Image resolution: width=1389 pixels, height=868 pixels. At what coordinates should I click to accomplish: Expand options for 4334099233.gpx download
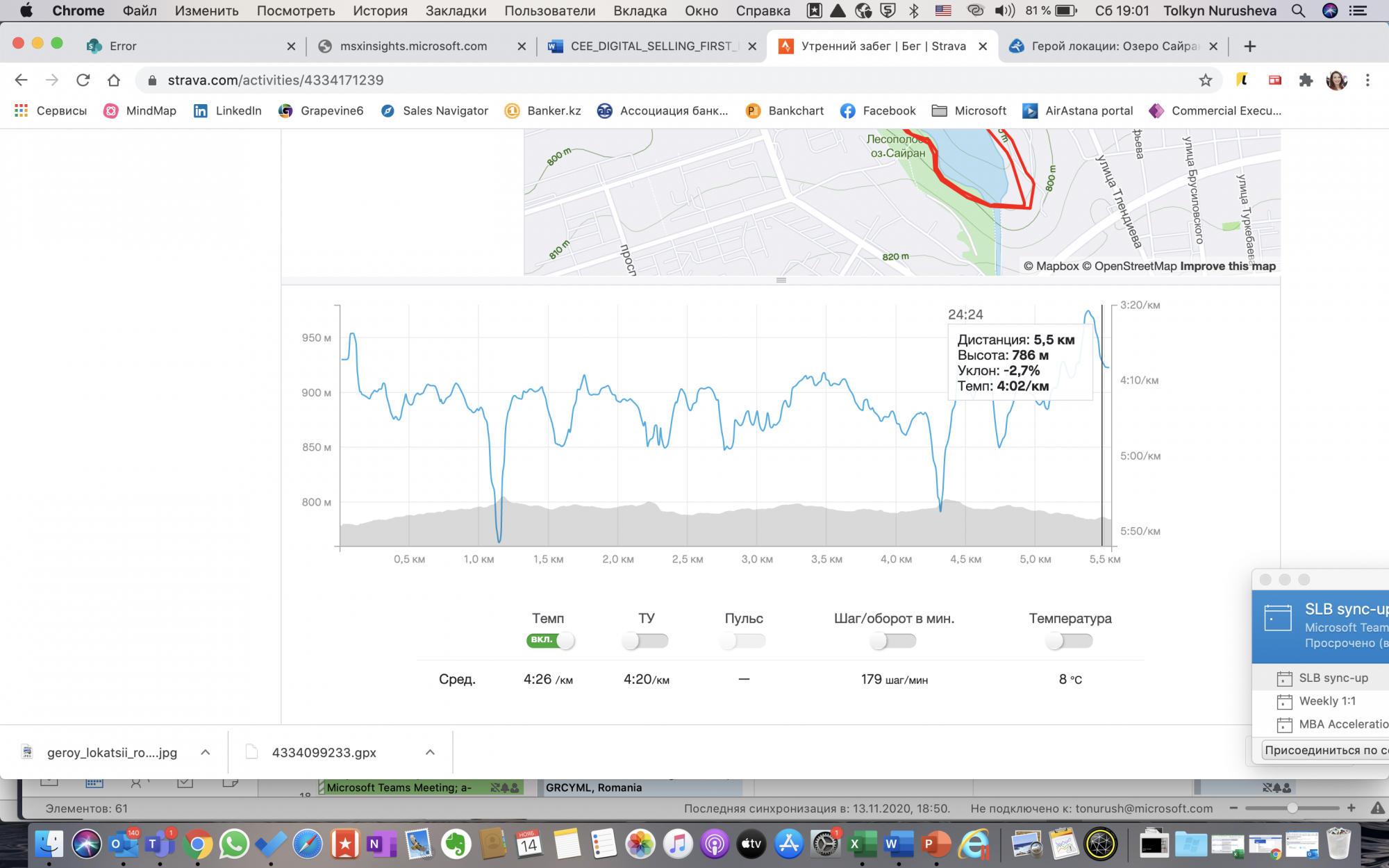pyautogui.click(x=430, y=752)
